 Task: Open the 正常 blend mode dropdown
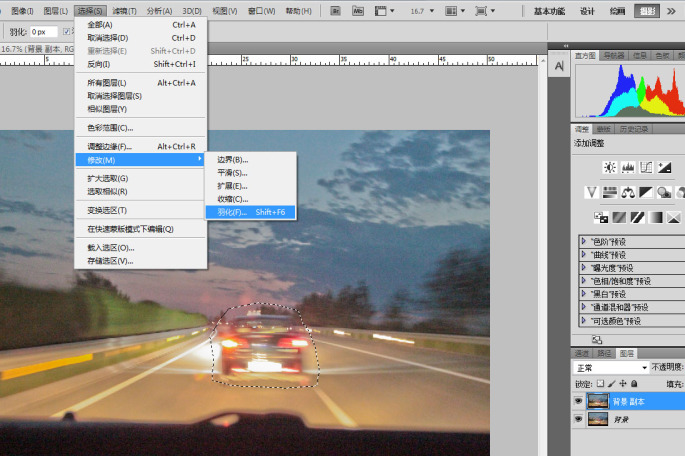610,367
